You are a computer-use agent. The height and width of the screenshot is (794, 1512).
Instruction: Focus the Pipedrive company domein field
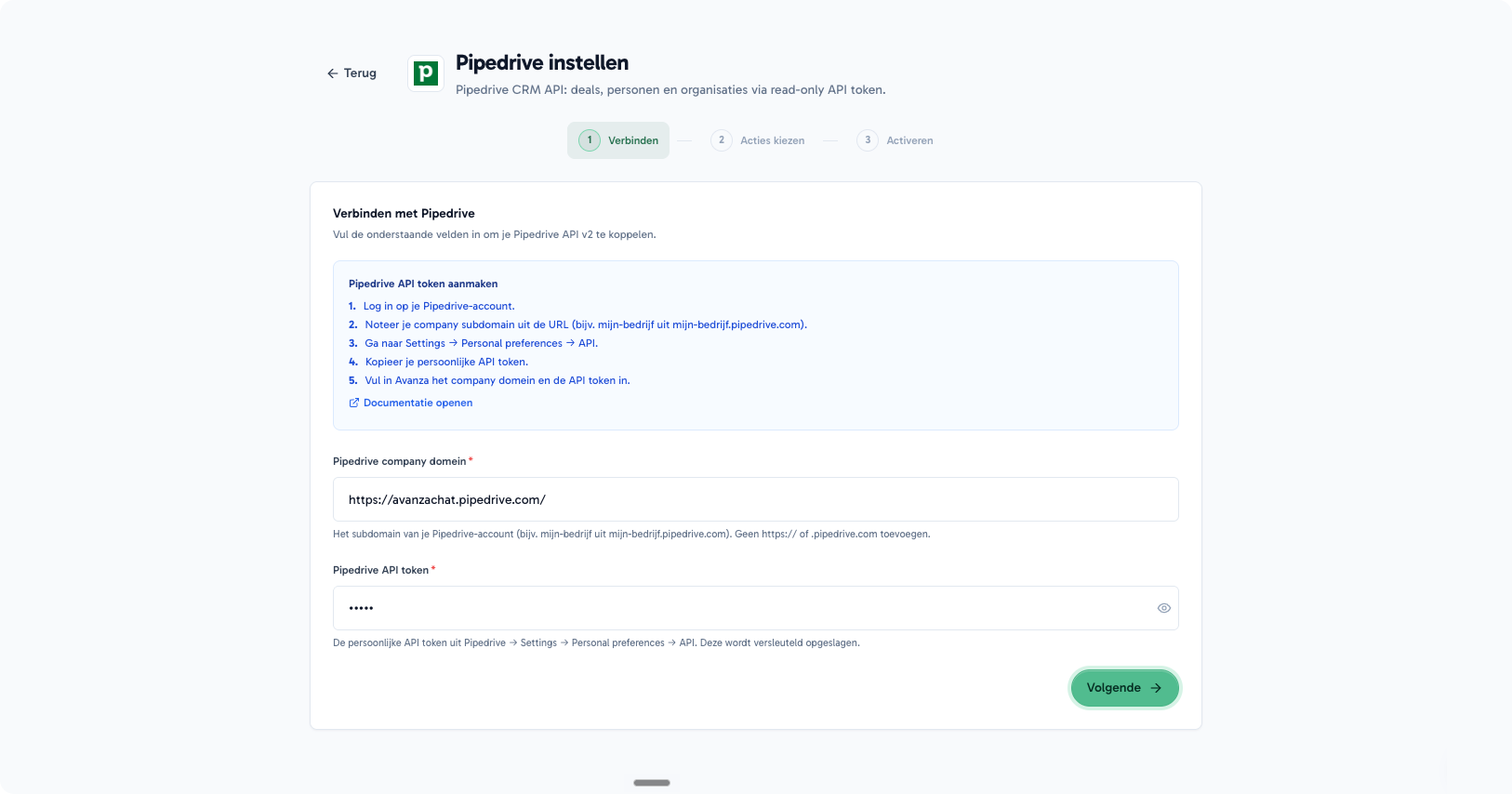(x=756, y=499)
